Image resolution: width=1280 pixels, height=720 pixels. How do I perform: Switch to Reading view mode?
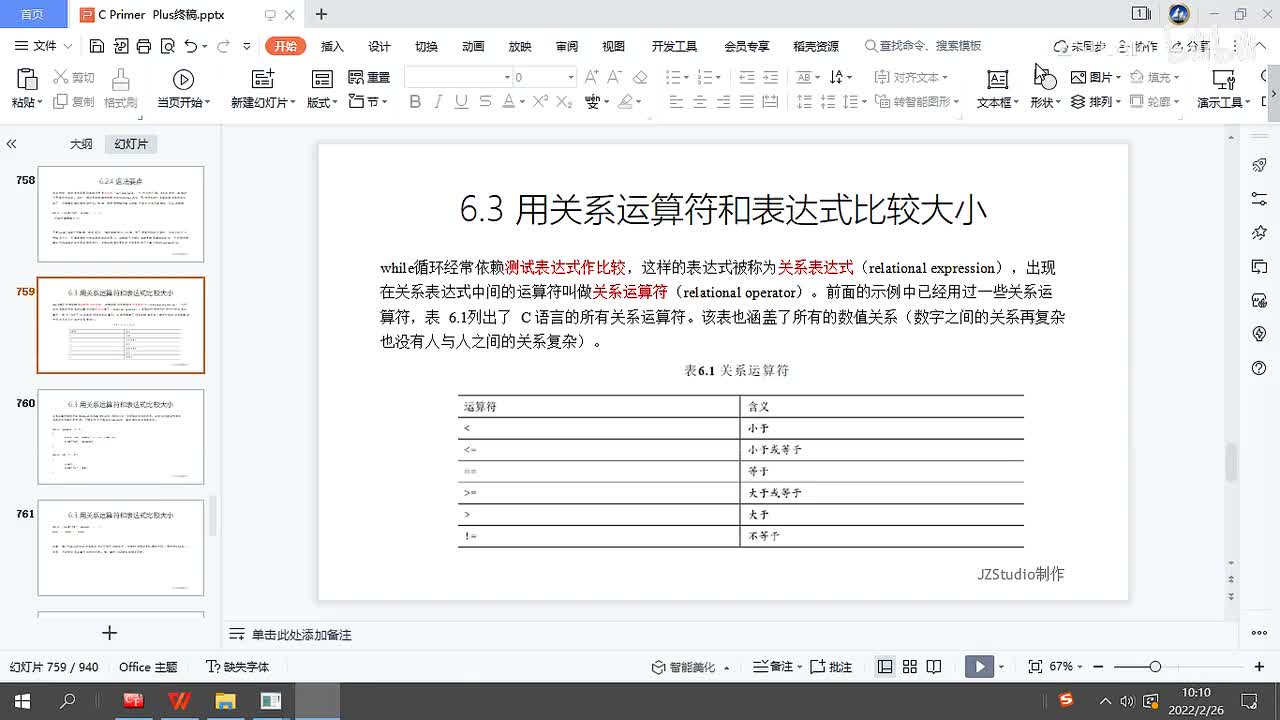click(934, 666)
